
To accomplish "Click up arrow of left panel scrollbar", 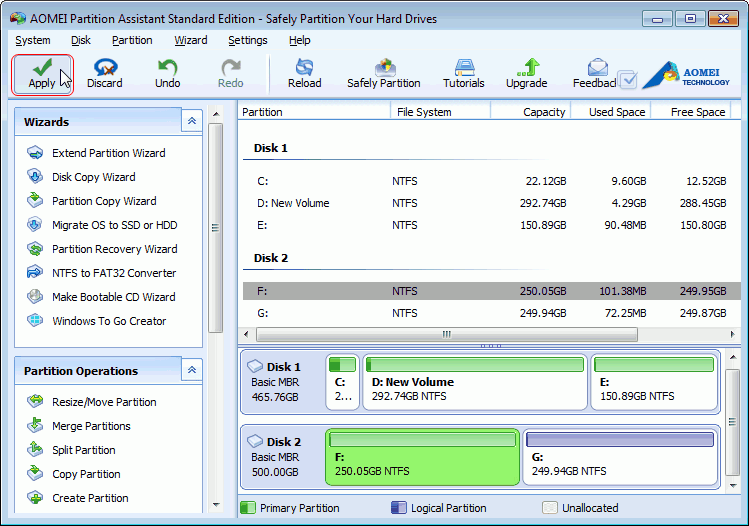I will [216, 114].
